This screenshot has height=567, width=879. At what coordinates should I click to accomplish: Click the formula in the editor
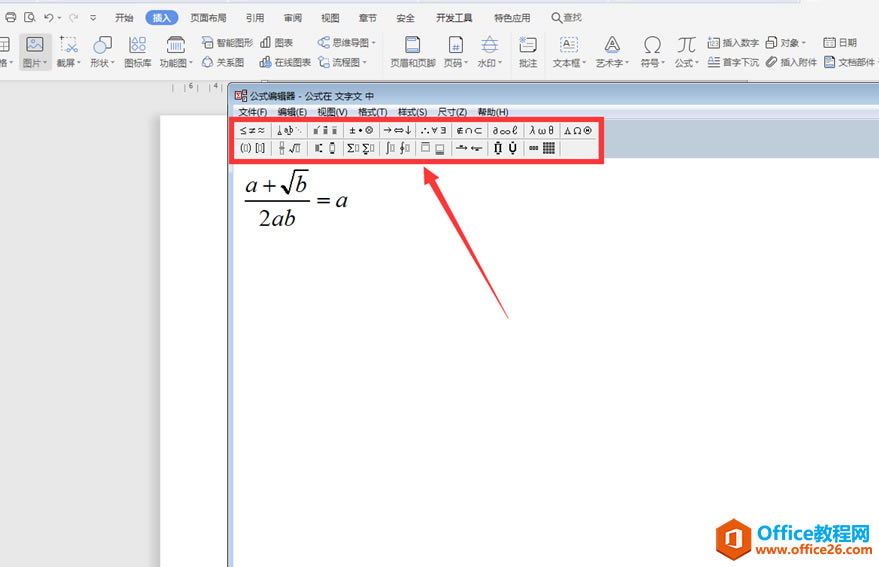(x=296, y=199)
